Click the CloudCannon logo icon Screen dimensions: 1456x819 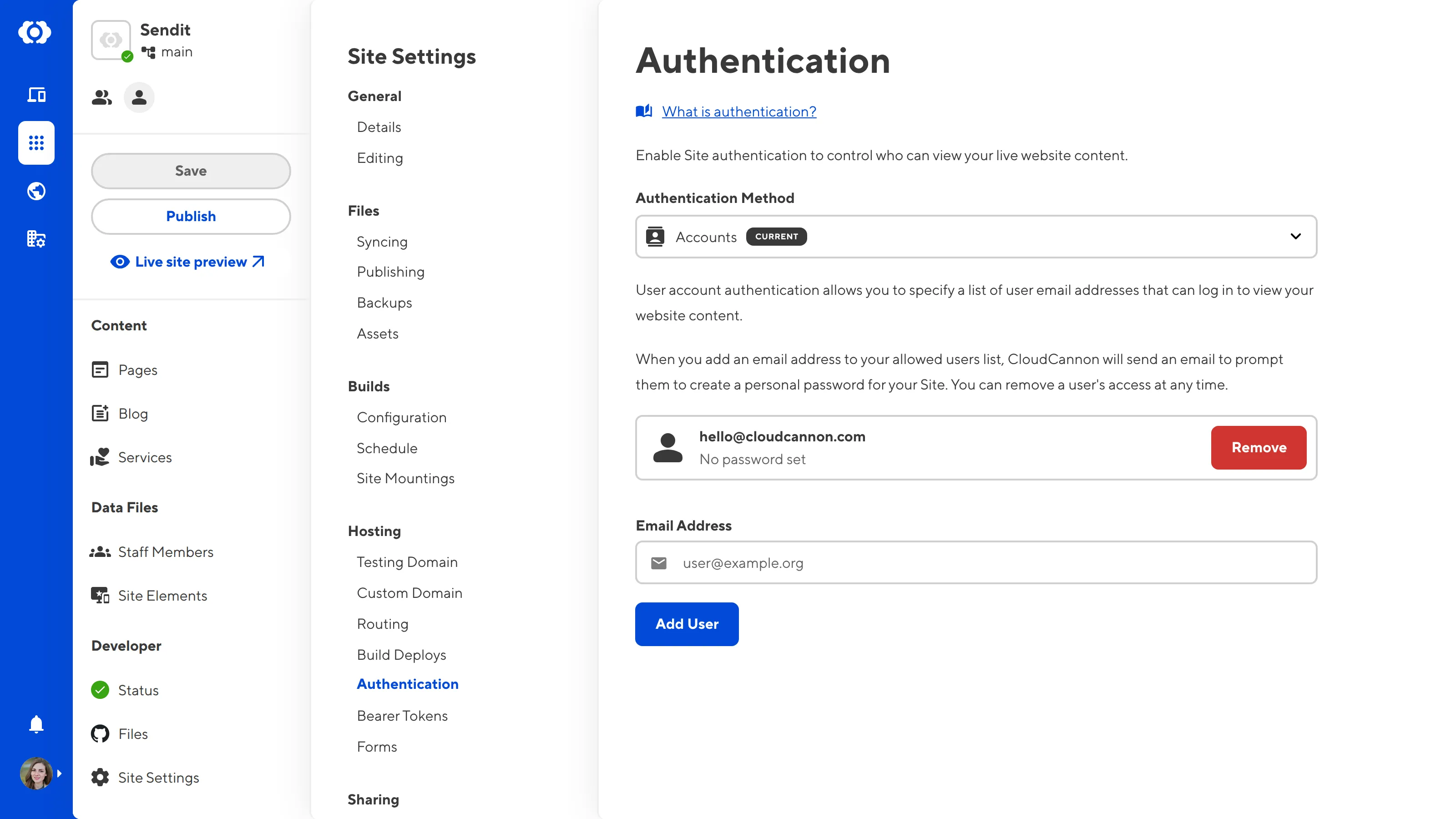pyautogui.click(x=35, y=32)
